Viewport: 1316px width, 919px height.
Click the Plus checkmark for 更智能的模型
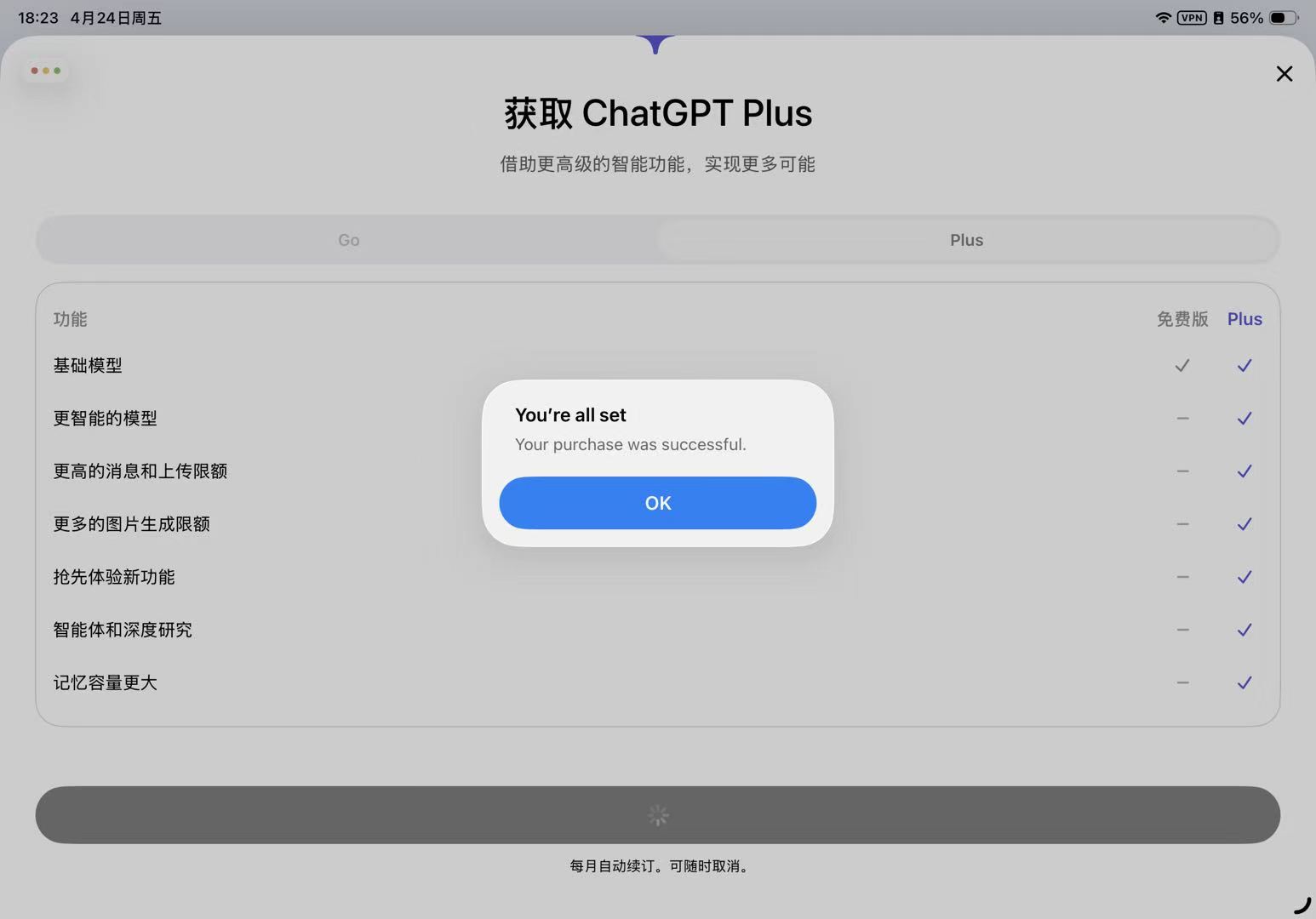(1244, 419)
